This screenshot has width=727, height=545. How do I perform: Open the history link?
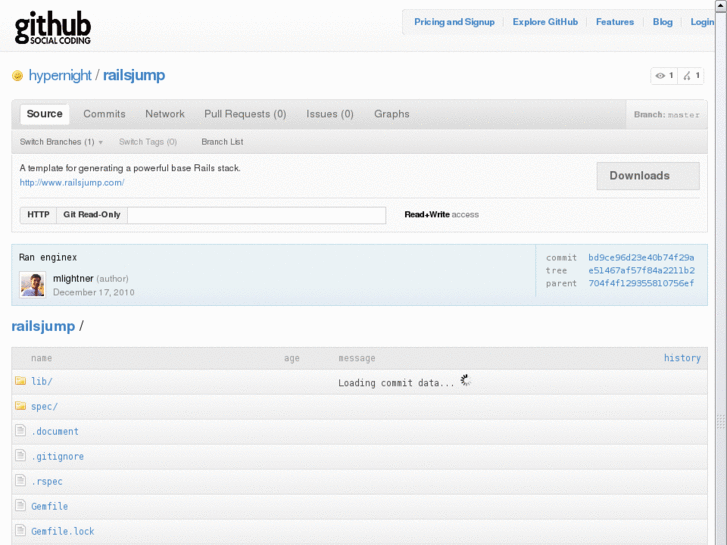(x=682, y=358)
